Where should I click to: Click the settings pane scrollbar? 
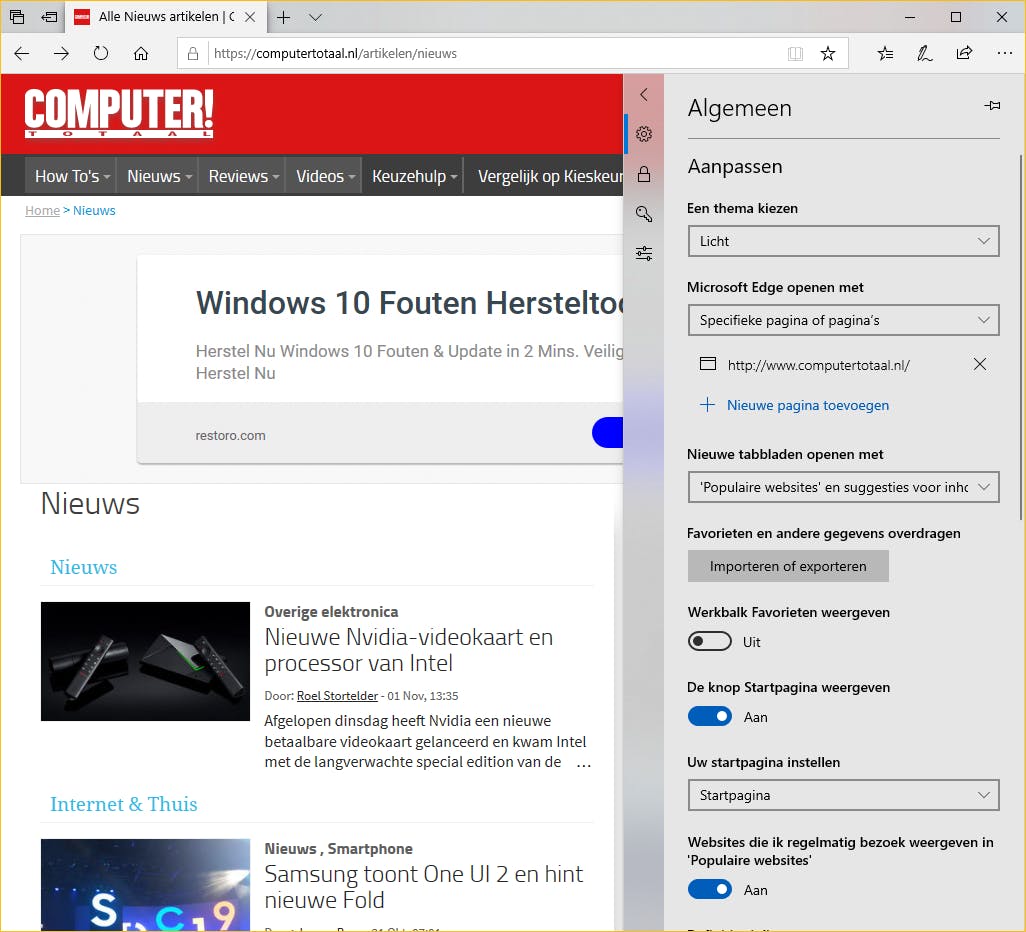(1021, 337)
